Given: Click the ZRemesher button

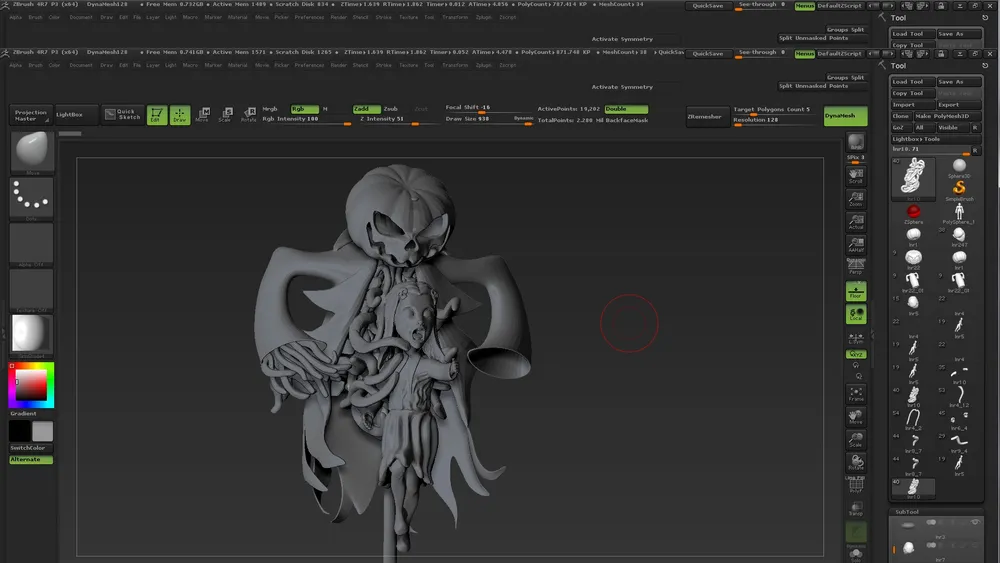Looking at the screenshot, I should coord(705,116).
